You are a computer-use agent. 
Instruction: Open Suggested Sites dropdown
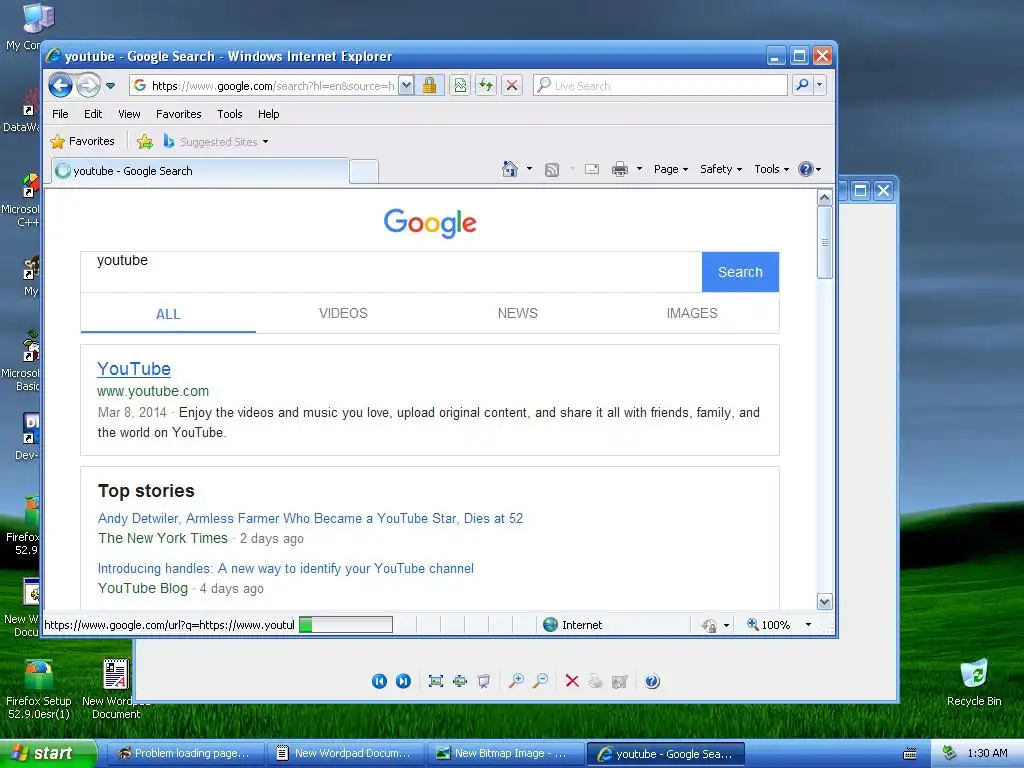coord(216,141)
